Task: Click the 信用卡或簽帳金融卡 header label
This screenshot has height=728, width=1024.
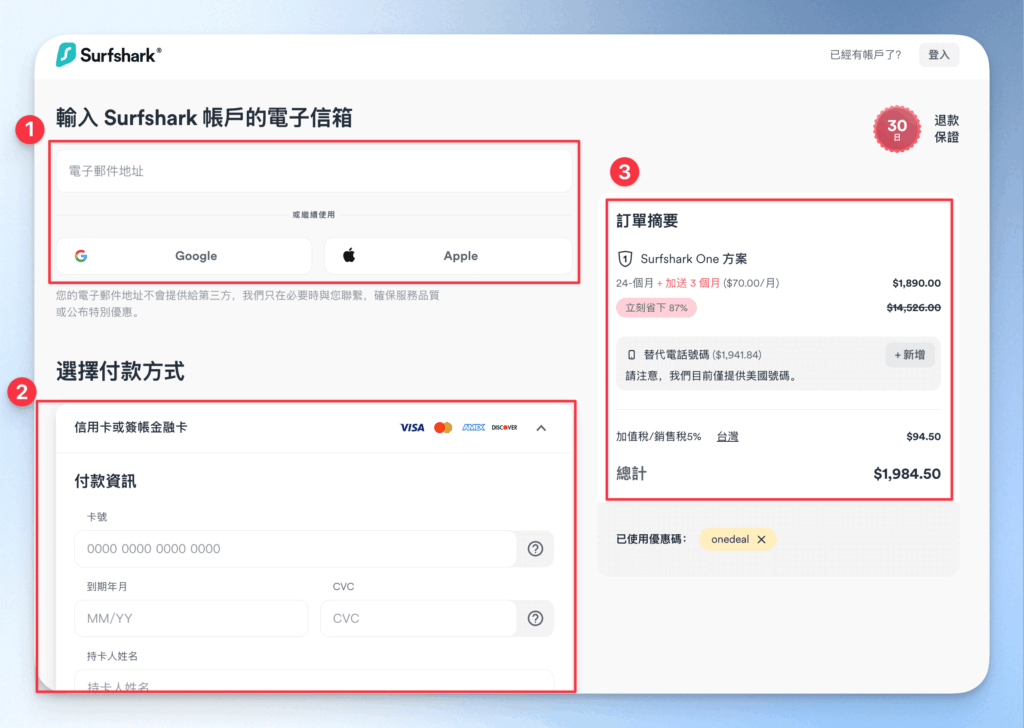Action: (131, 428)
